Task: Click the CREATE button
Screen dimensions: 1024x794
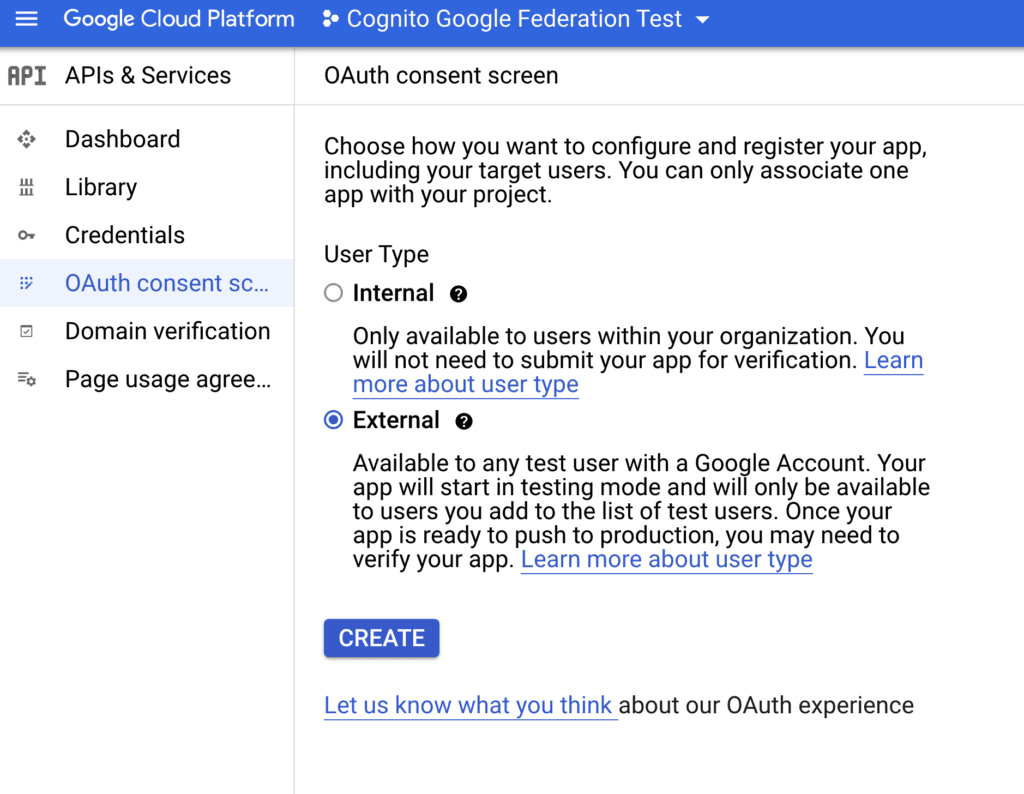Action: (381, 638)
